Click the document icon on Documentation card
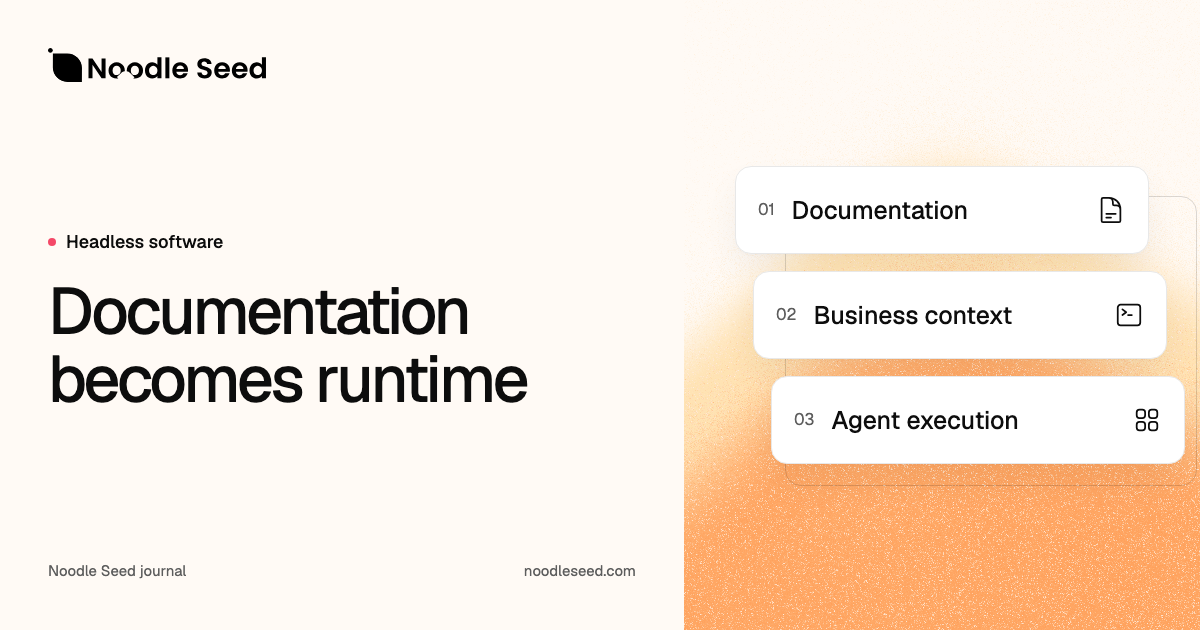Image resolution: width=1200 pixels, height=630 pixels. click(1111, 210)
